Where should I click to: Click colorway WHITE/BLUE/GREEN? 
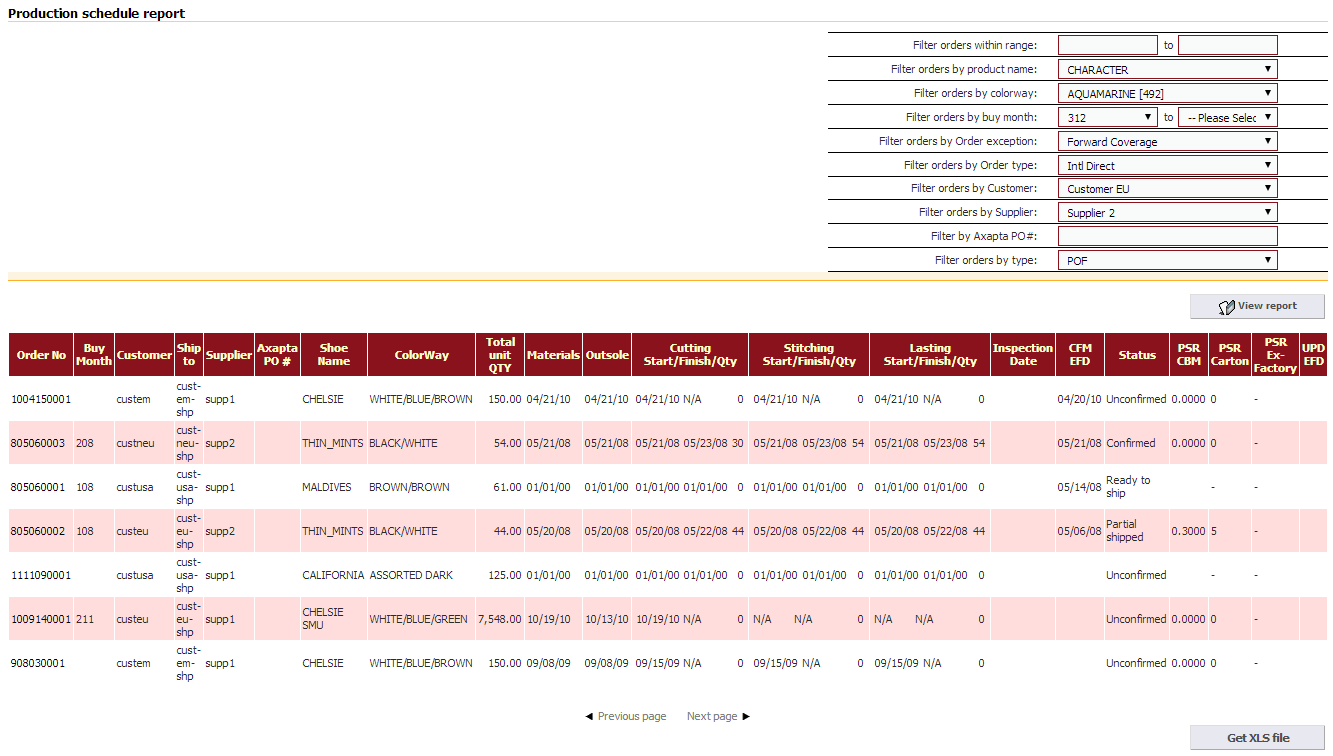pos(418,619)
